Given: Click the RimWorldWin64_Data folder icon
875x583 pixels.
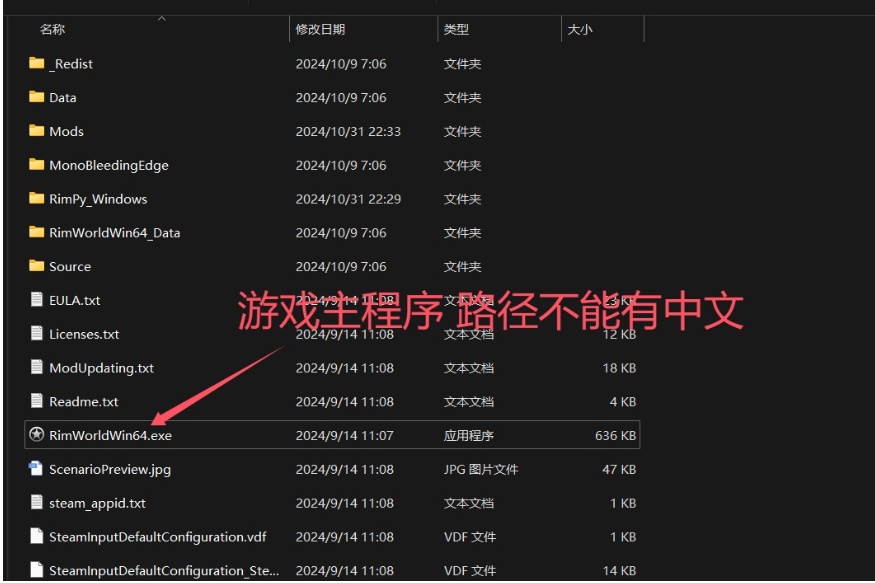Looking at the screenshot, I should (36, 232).
